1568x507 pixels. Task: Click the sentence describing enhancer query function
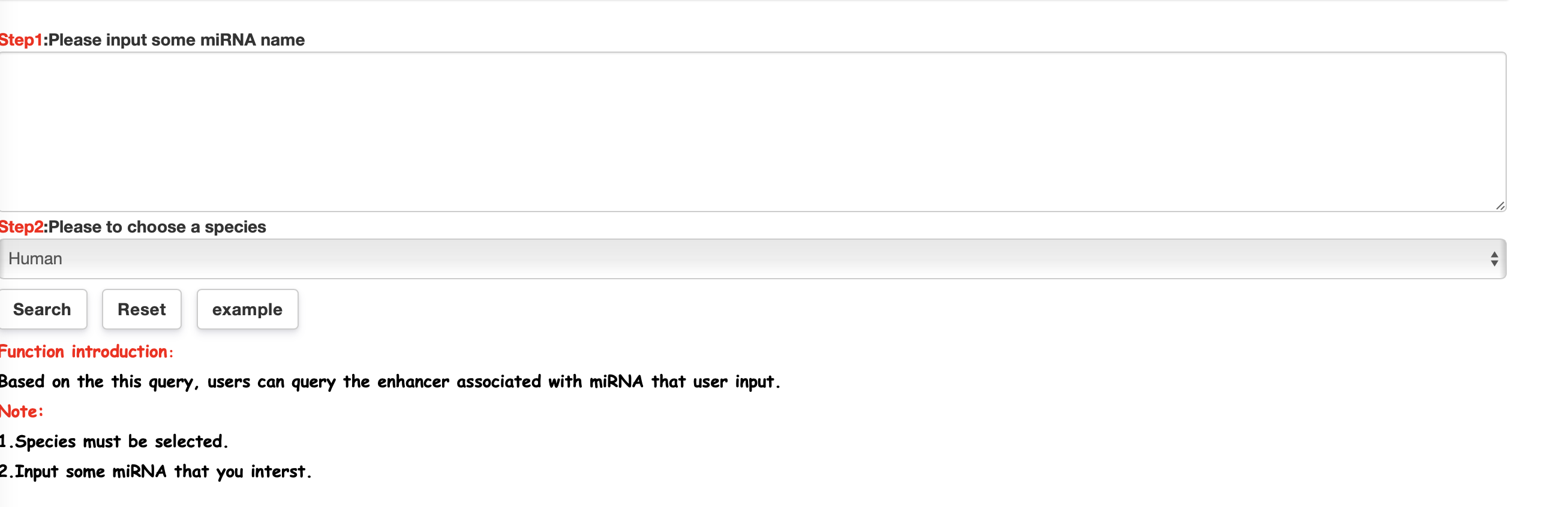tap(389, 382)
